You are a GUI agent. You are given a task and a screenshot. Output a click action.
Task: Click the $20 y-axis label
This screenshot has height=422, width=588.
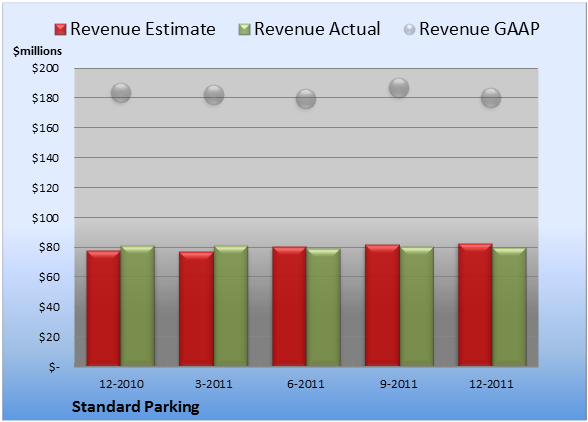click(49, 337)
